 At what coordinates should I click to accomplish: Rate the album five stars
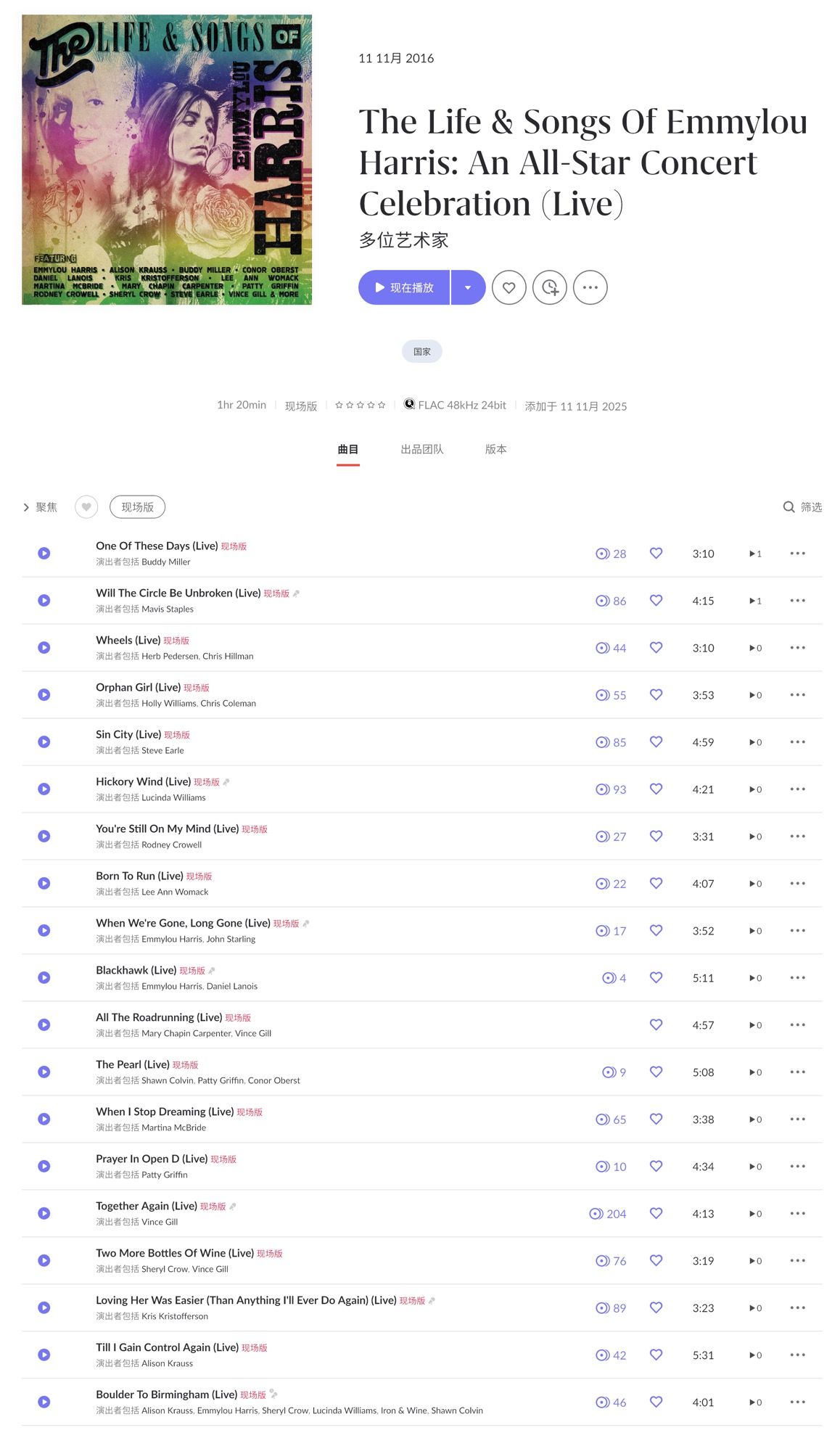pos(382,405)
